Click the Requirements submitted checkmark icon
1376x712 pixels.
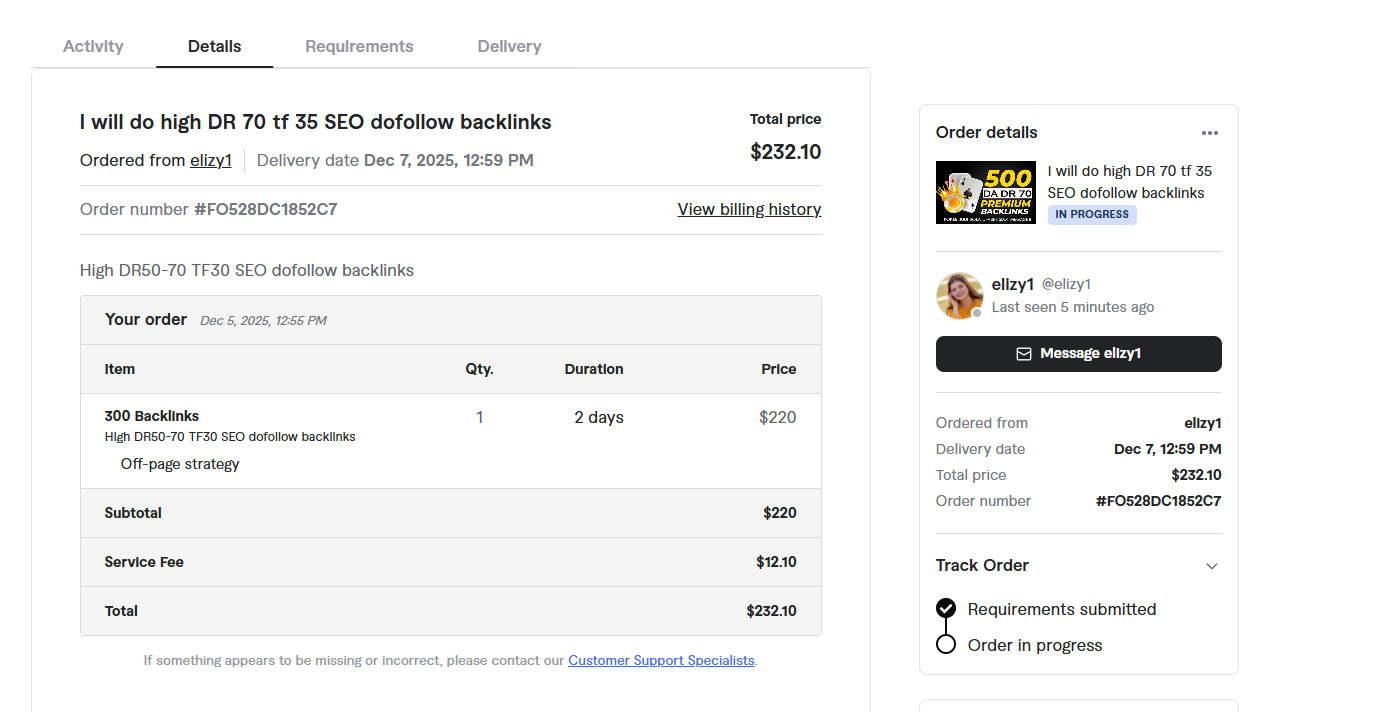pyautogui.click(x=946, y=608)
